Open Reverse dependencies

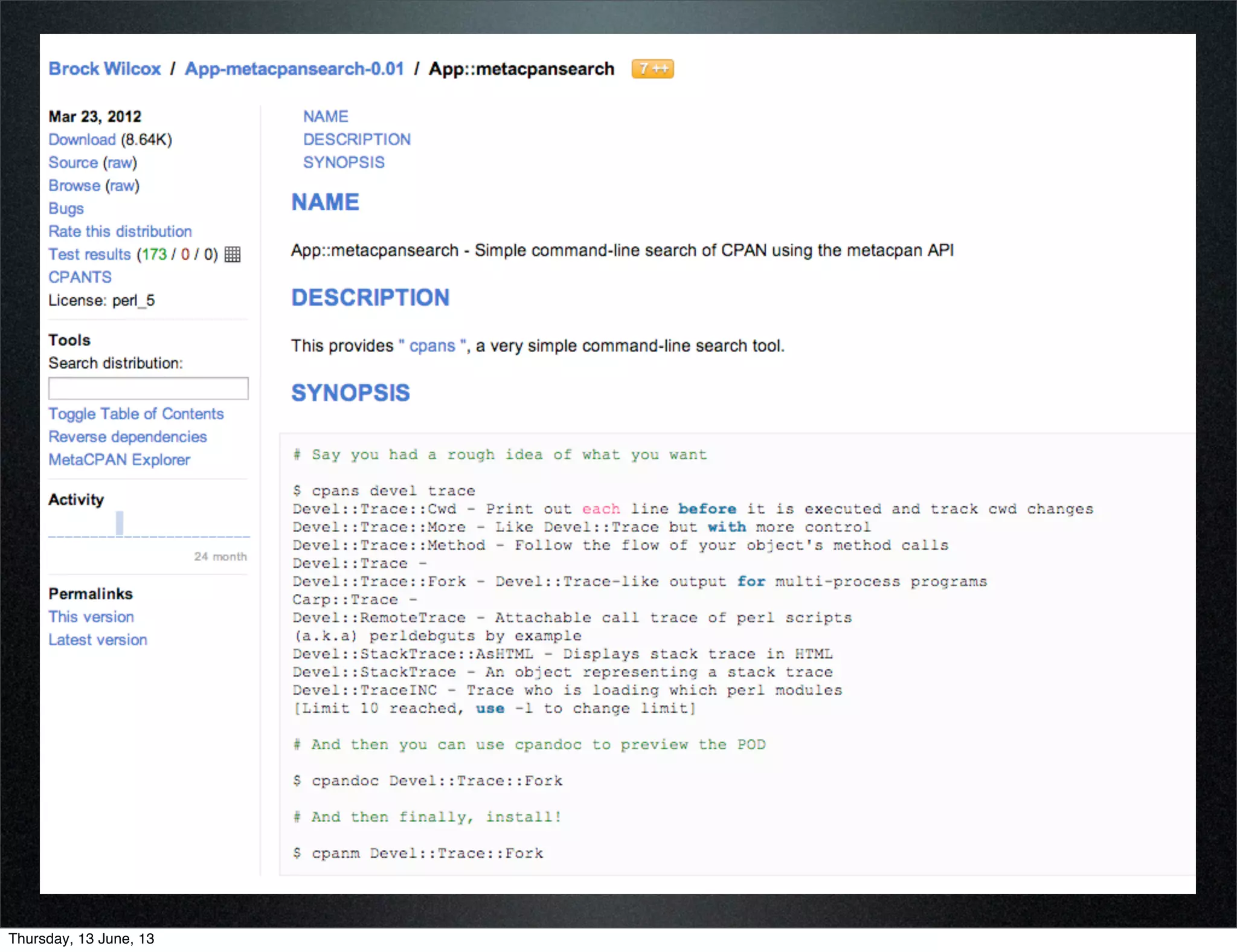127,437
